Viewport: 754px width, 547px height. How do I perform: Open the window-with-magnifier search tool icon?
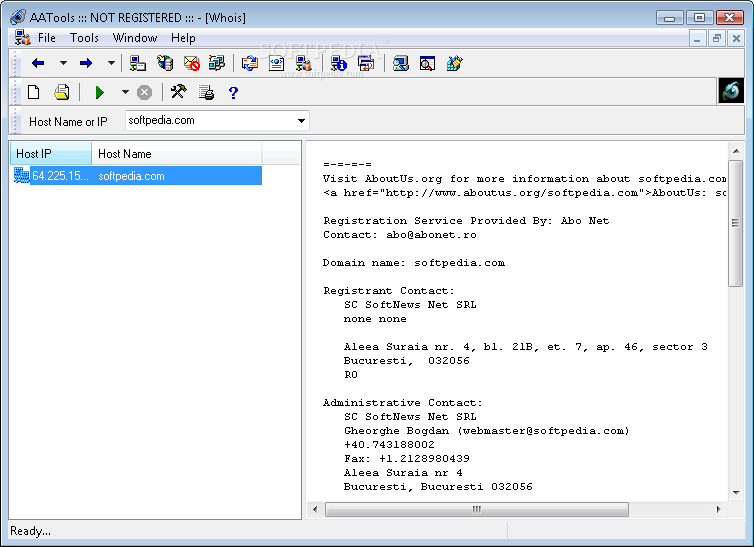[427, 63]
